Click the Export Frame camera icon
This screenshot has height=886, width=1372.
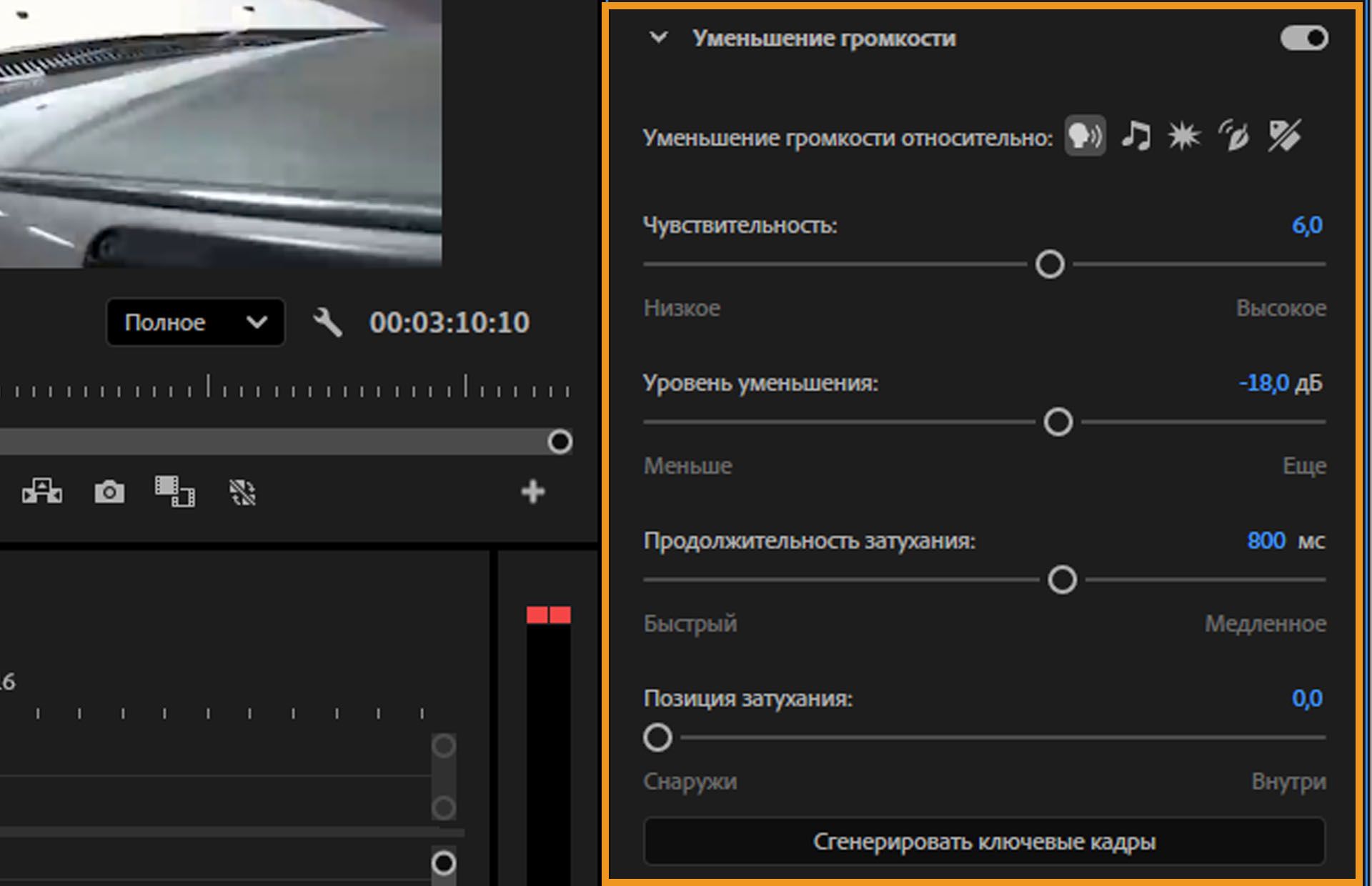pyautogui.click(x=111, y=492)
